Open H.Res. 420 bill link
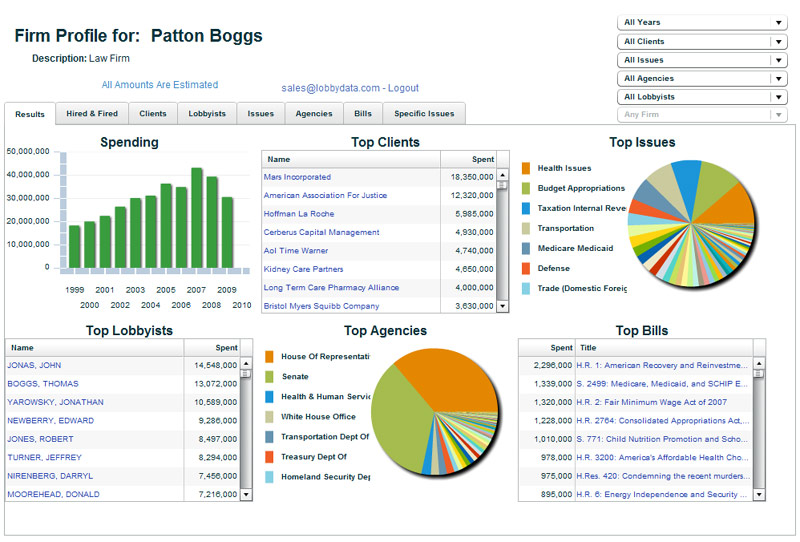 [663, 476]
